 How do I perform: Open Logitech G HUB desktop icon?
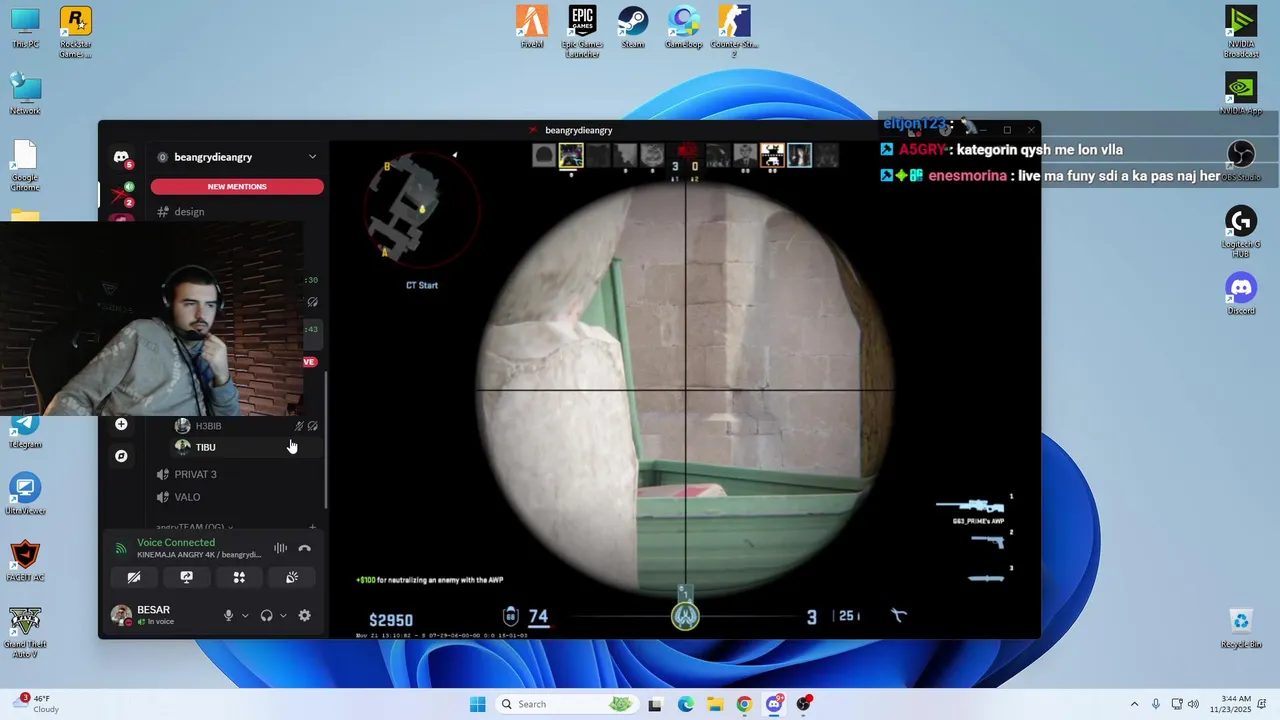[x=1241, y=232]
